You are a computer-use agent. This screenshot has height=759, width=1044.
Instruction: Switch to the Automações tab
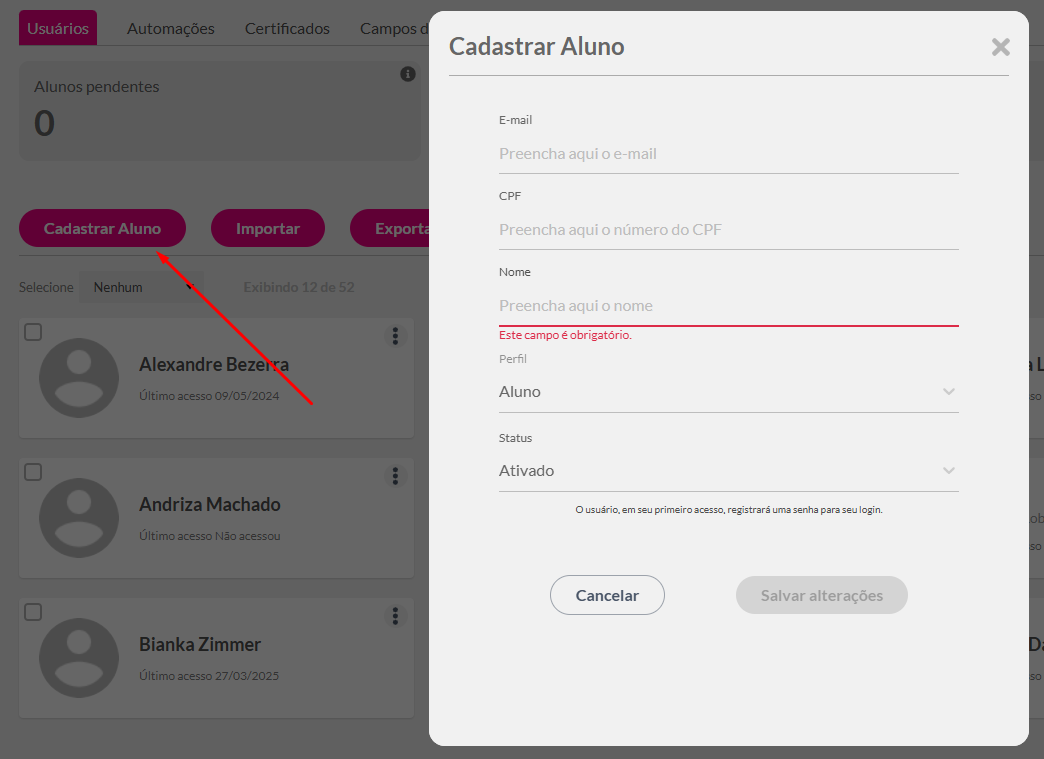click(x=171, y=28)
